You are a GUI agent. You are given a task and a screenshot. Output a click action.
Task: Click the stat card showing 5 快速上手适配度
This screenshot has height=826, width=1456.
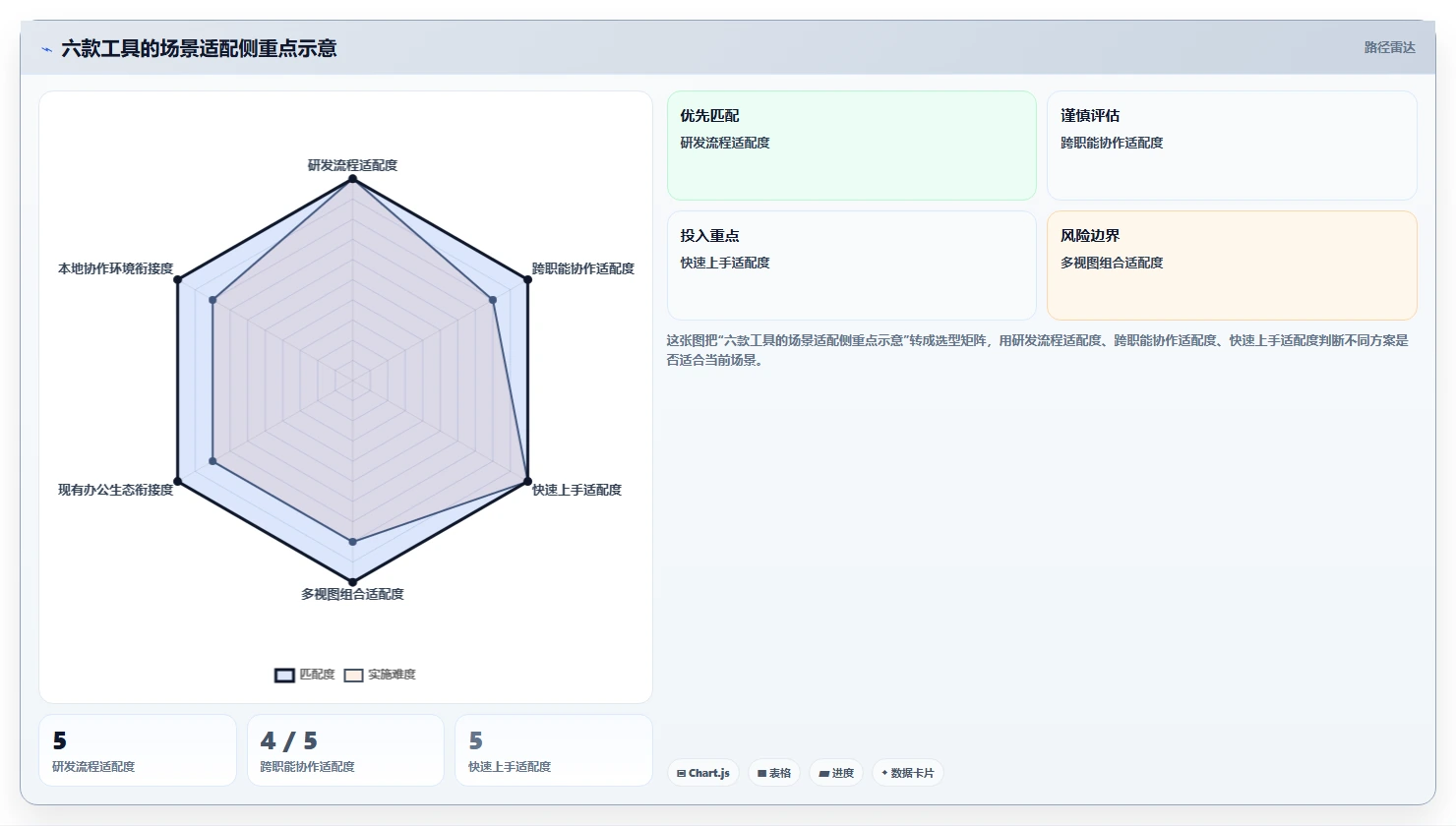(x=554, y=750)
